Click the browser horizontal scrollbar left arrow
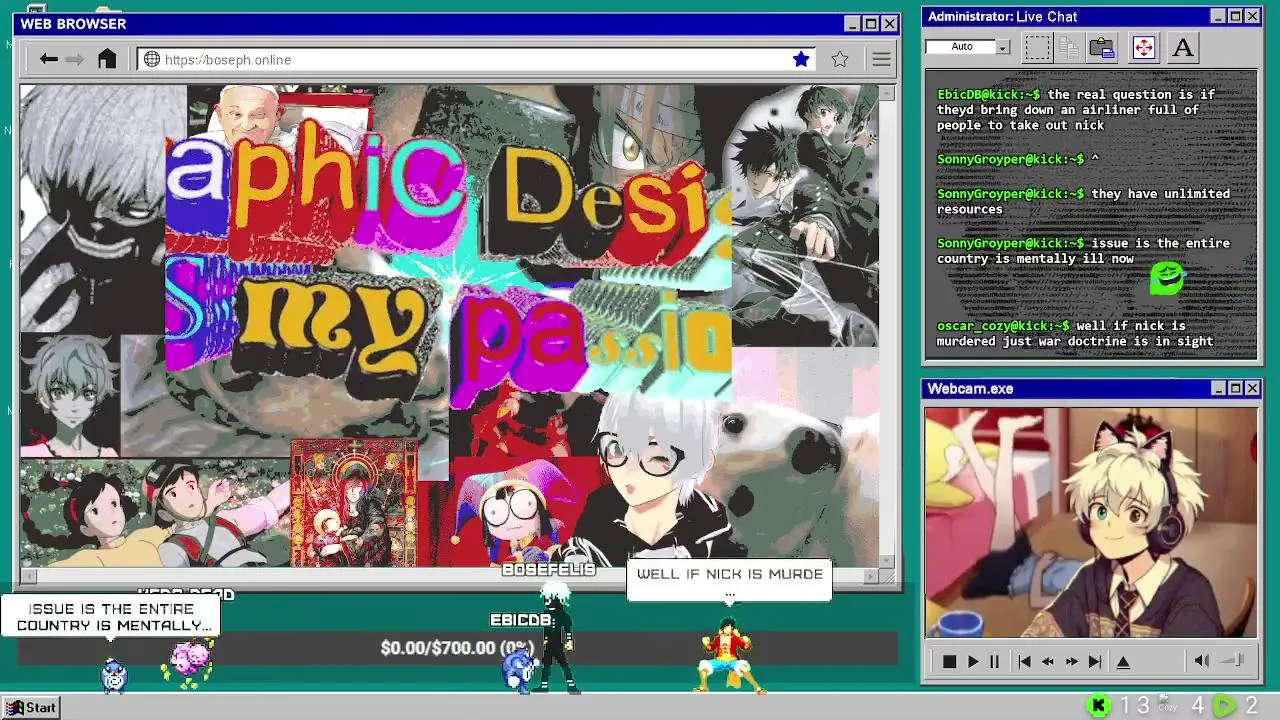Viewport: 1280px width, 720px height. (x=28, y=576)
